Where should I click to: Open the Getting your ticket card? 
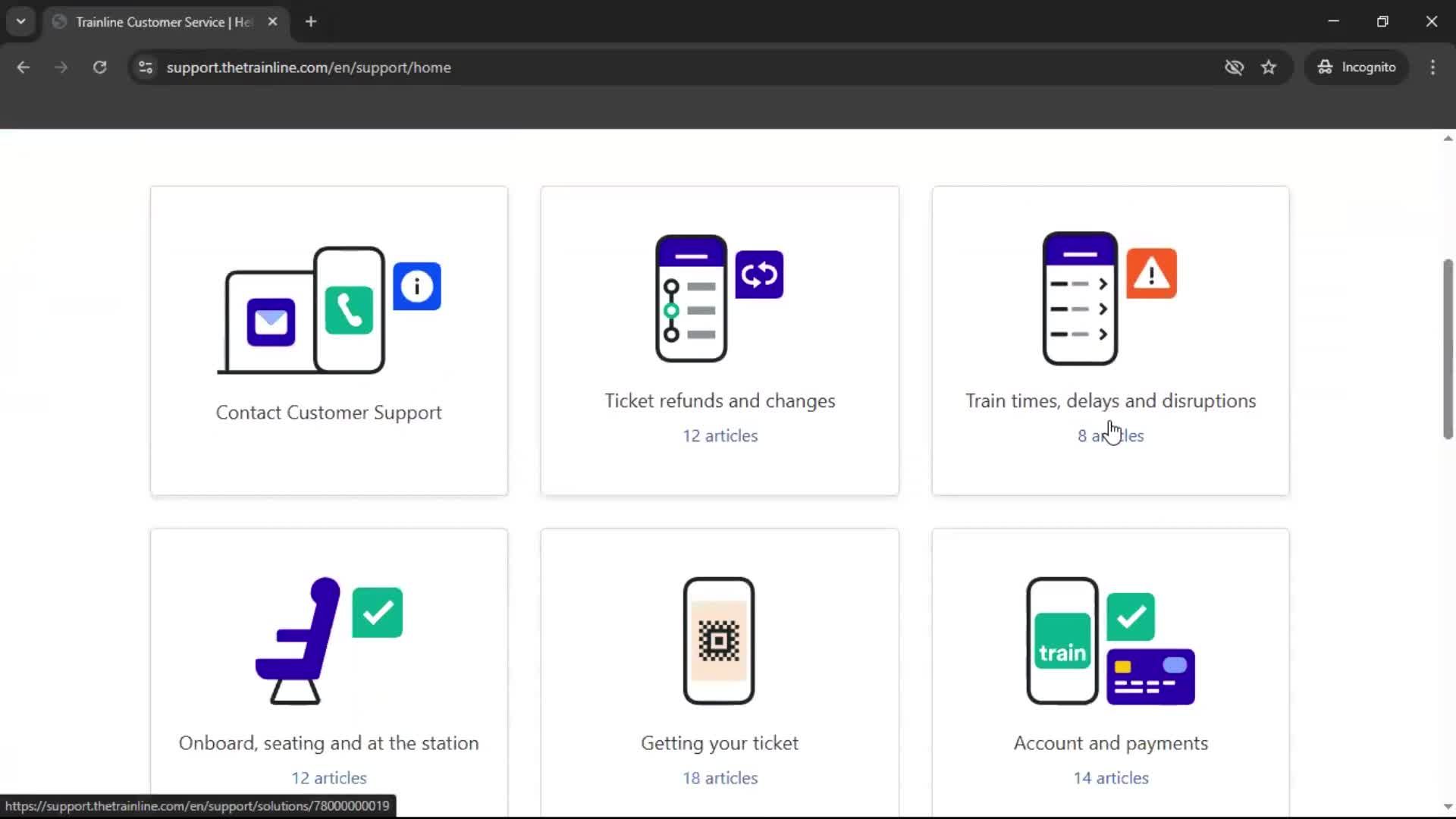719,667
